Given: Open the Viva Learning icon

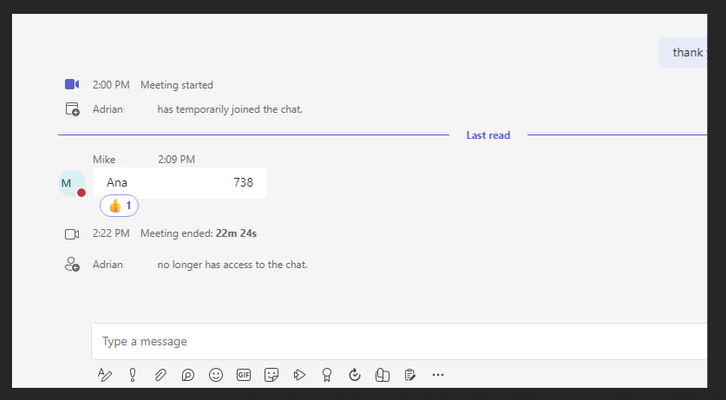Looking at the screenshot, I should pyautogui.click(x=382, y=375).
